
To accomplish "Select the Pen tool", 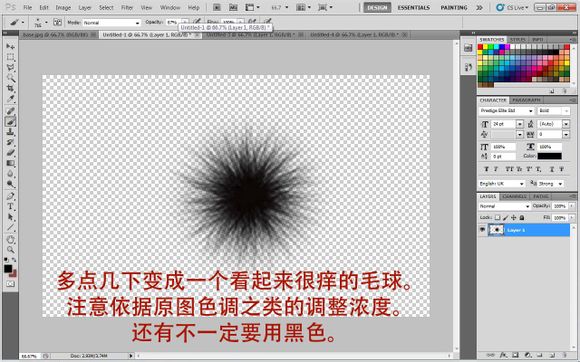I will point(10,196).
